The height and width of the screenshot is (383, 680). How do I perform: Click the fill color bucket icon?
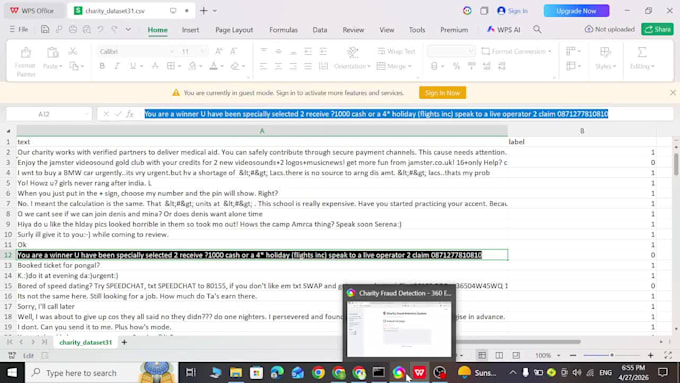192,66
